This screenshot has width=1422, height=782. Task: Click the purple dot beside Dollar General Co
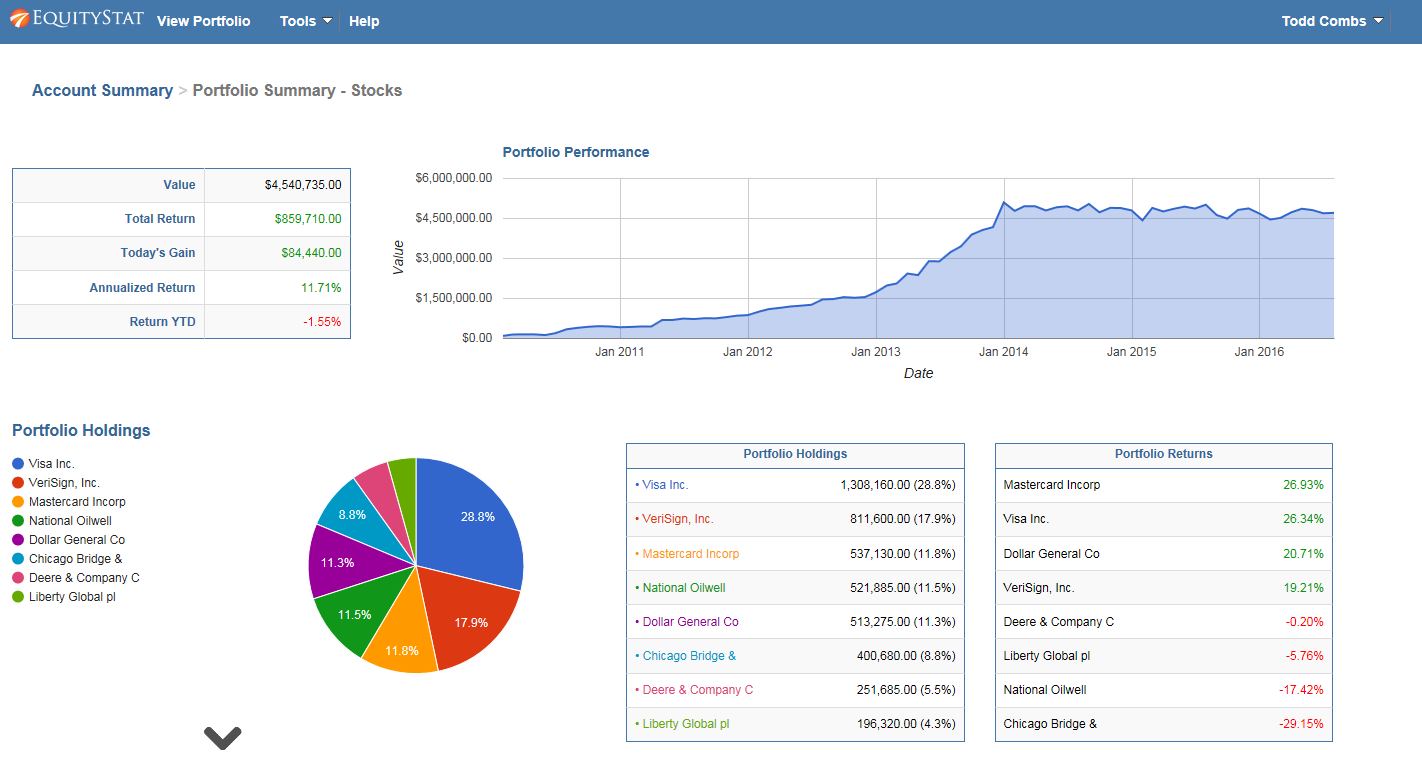pos(17,539)
